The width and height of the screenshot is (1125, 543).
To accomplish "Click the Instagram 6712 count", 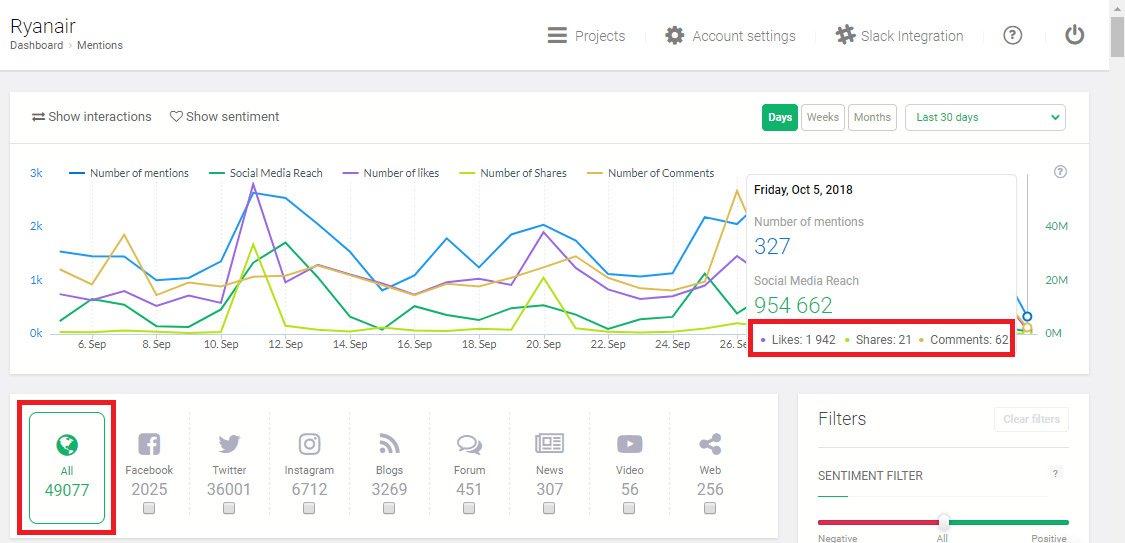I will [x=309, y=490].
